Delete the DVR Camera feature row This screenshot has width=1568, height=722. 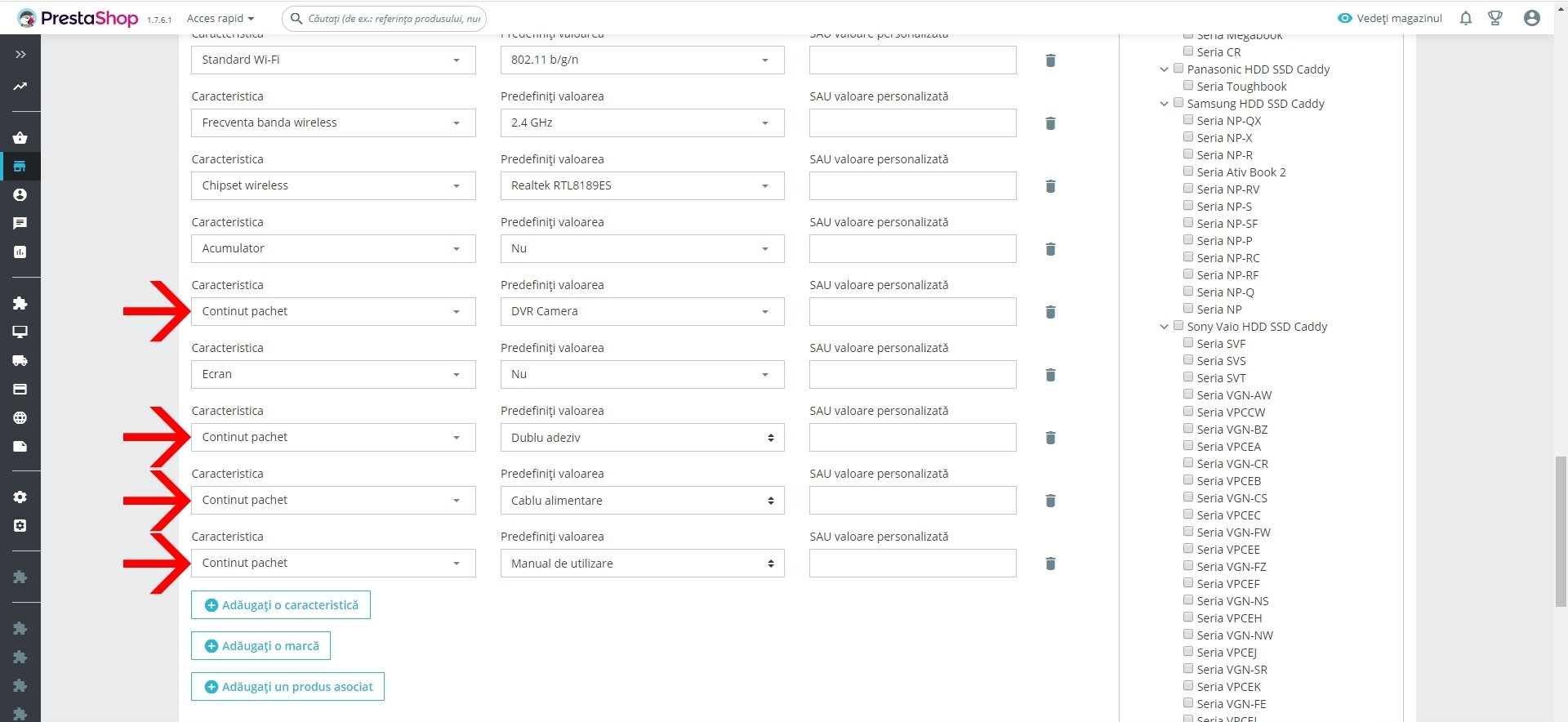tap(1051, 312)
